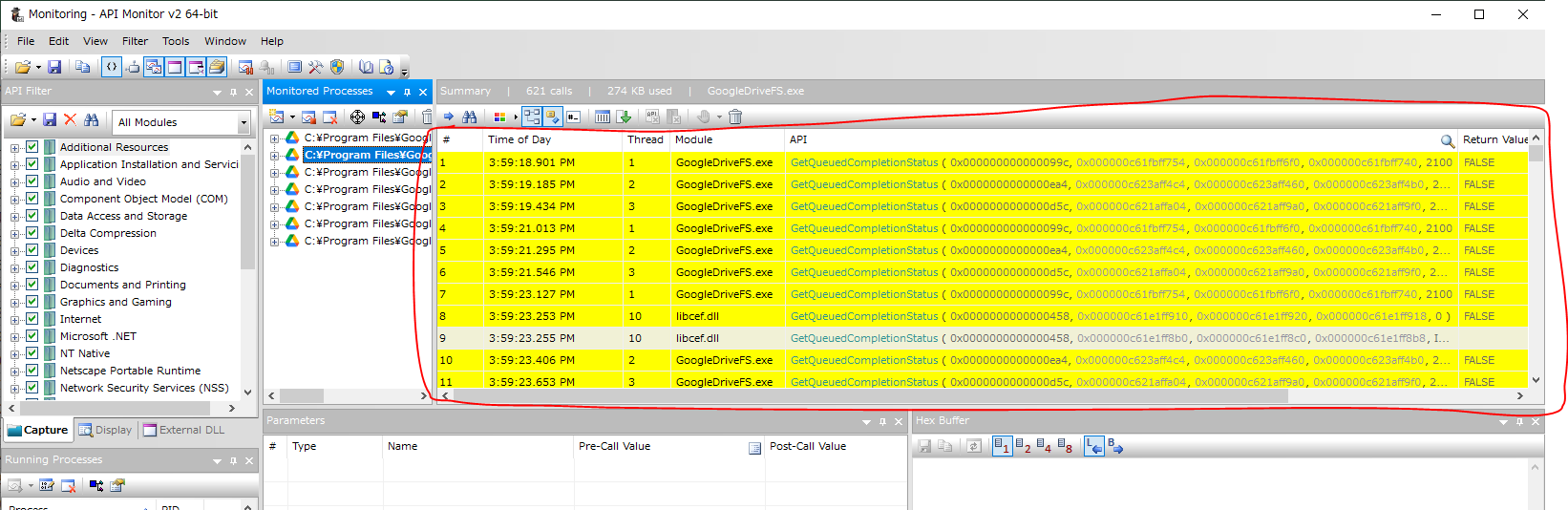Click the columns icon in Summary toolbar
1568x510 pixels.
pyautogui.click(x=603, y=117)
